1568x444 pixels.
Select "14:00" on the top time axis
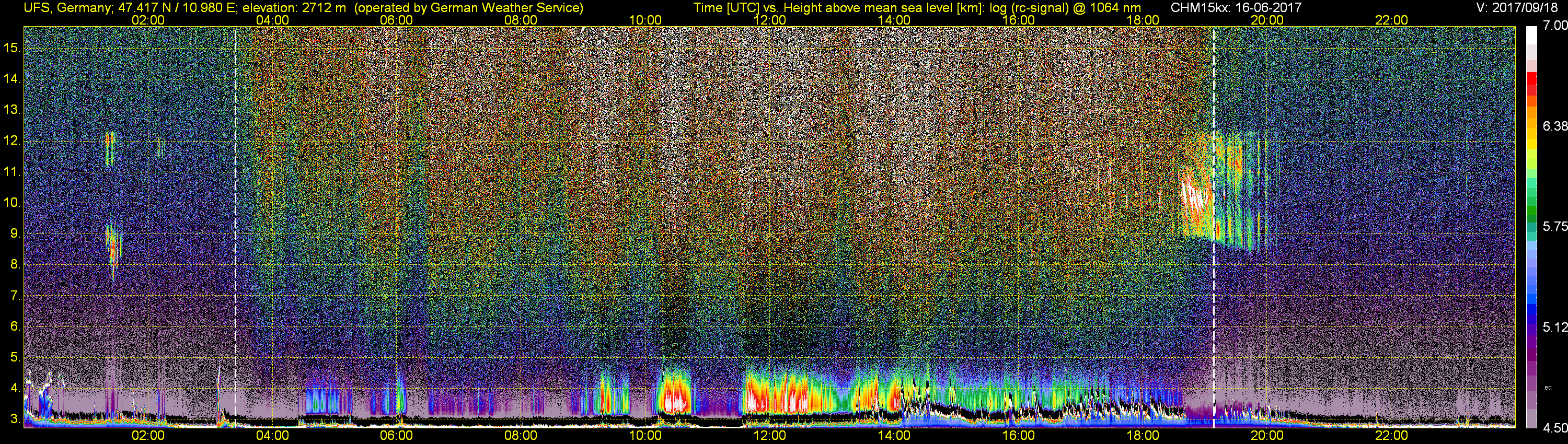pyautogui.click(x=894, y=20)
